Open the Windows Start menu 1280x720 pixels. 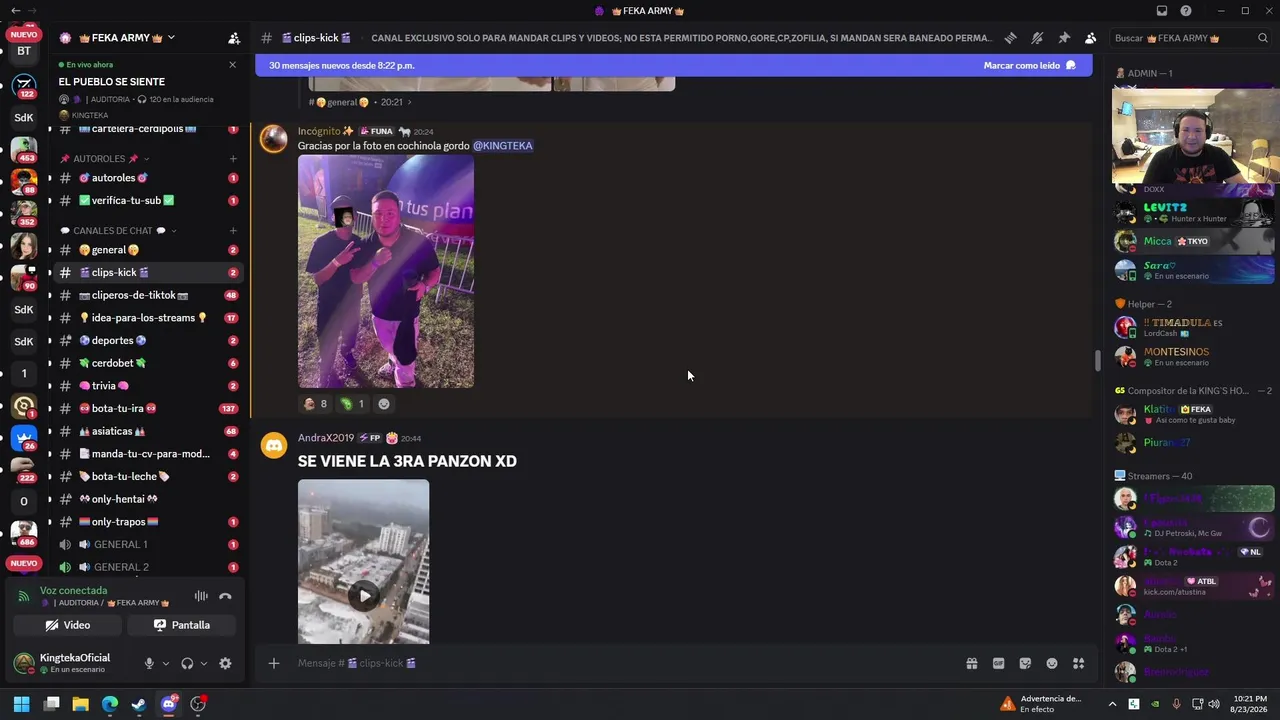click(x=21, y=704)
